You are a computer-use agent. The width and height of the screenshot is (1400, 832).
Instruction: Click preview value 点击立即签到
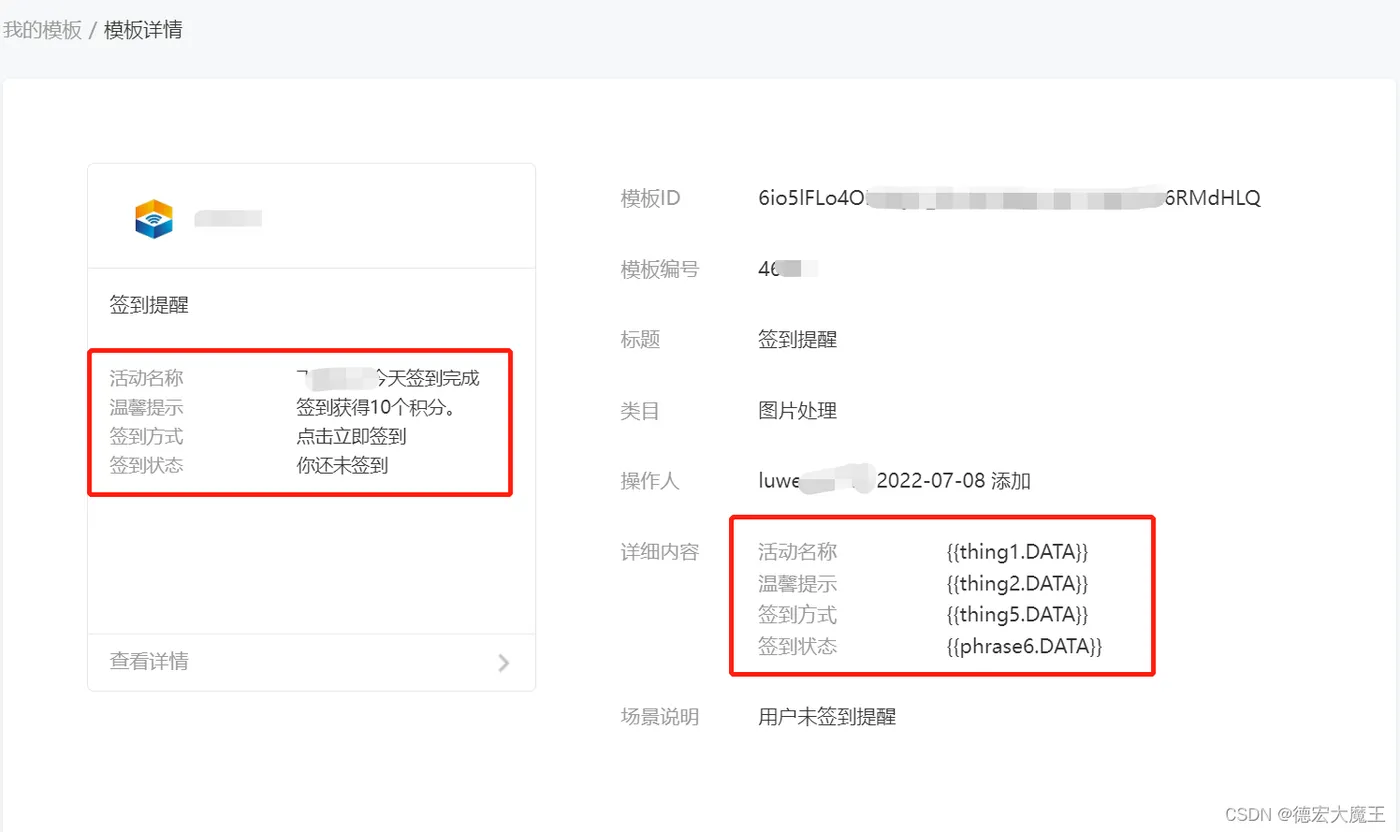[351, 437]
